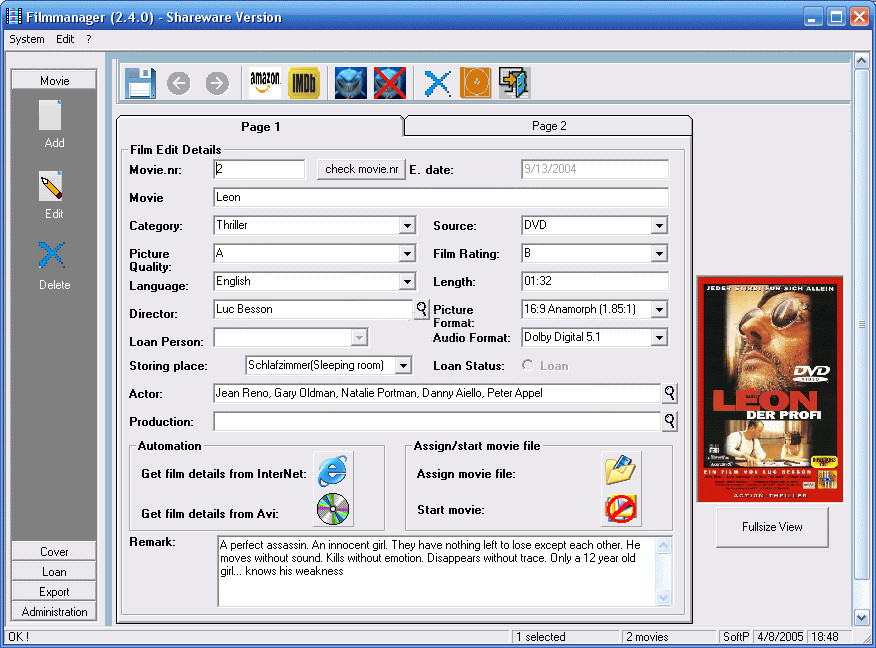Click the blue shark cover icon

[351, 83]
